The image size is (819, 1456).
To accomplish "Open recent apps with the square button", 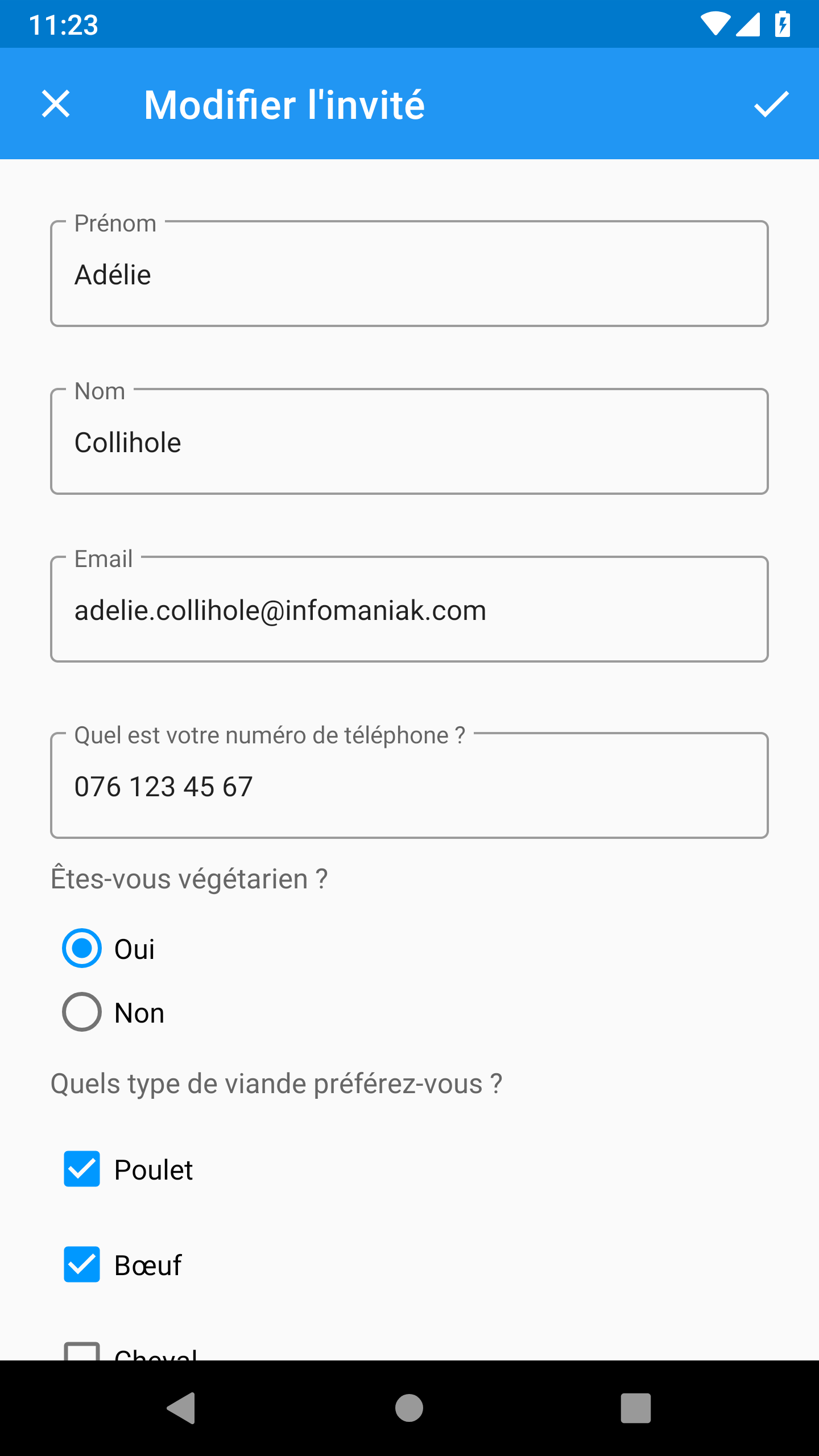I will pyautogui.click(x=636, y=1408).
